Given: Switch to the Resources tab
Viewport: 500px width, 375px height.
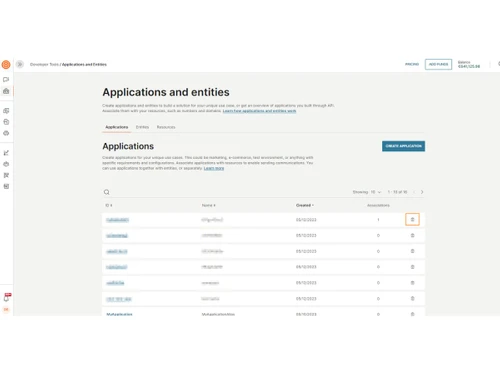Looking at the screenshot, I should (166, 127).
